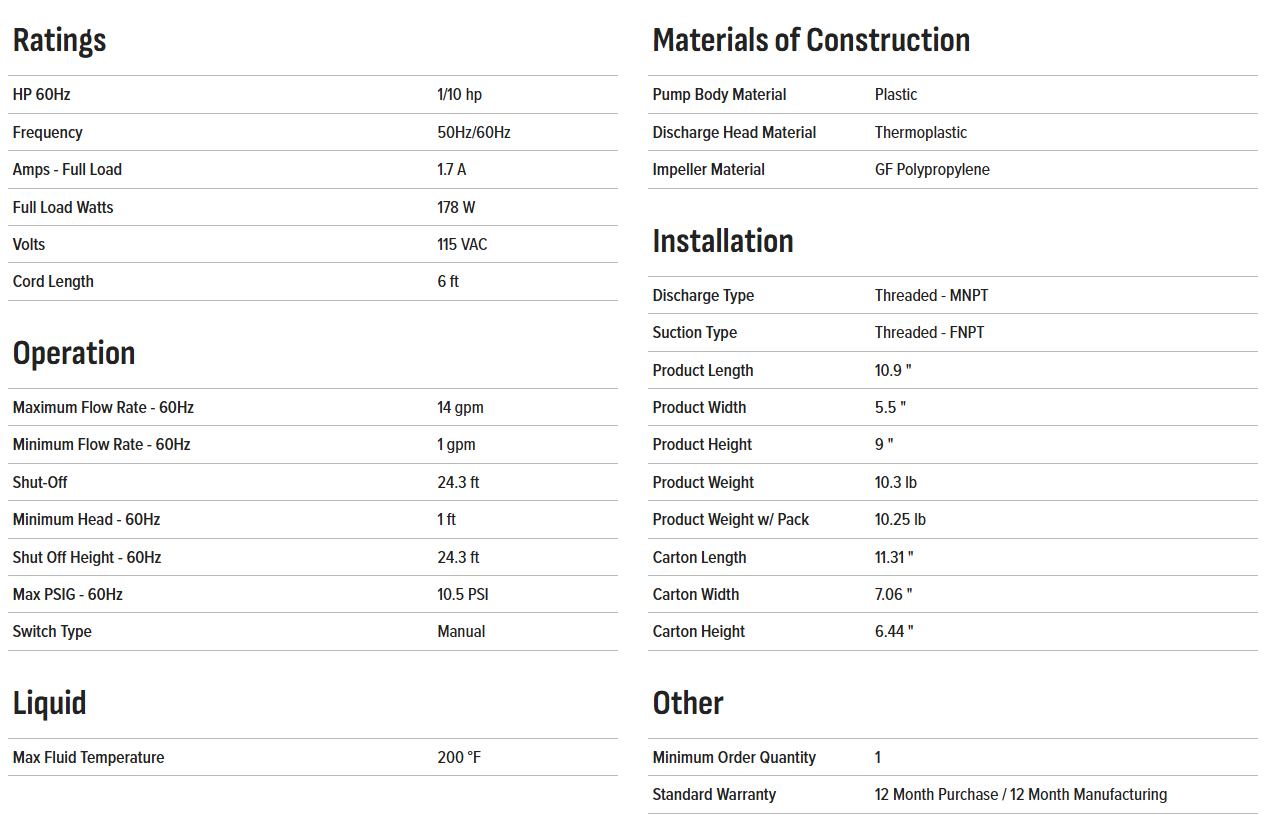Select the 200 °F temperature value
The height and width of the screenshot is (823, 1285).
tap(459, 757)
